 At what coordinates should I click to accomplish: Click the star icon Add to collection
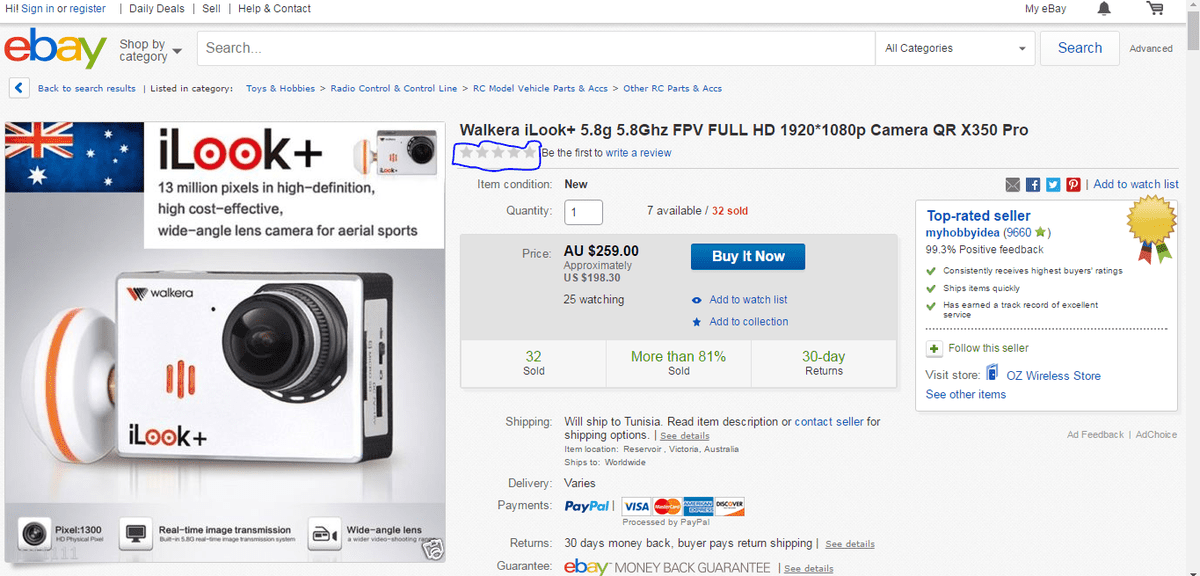click(x=697, y=322)
